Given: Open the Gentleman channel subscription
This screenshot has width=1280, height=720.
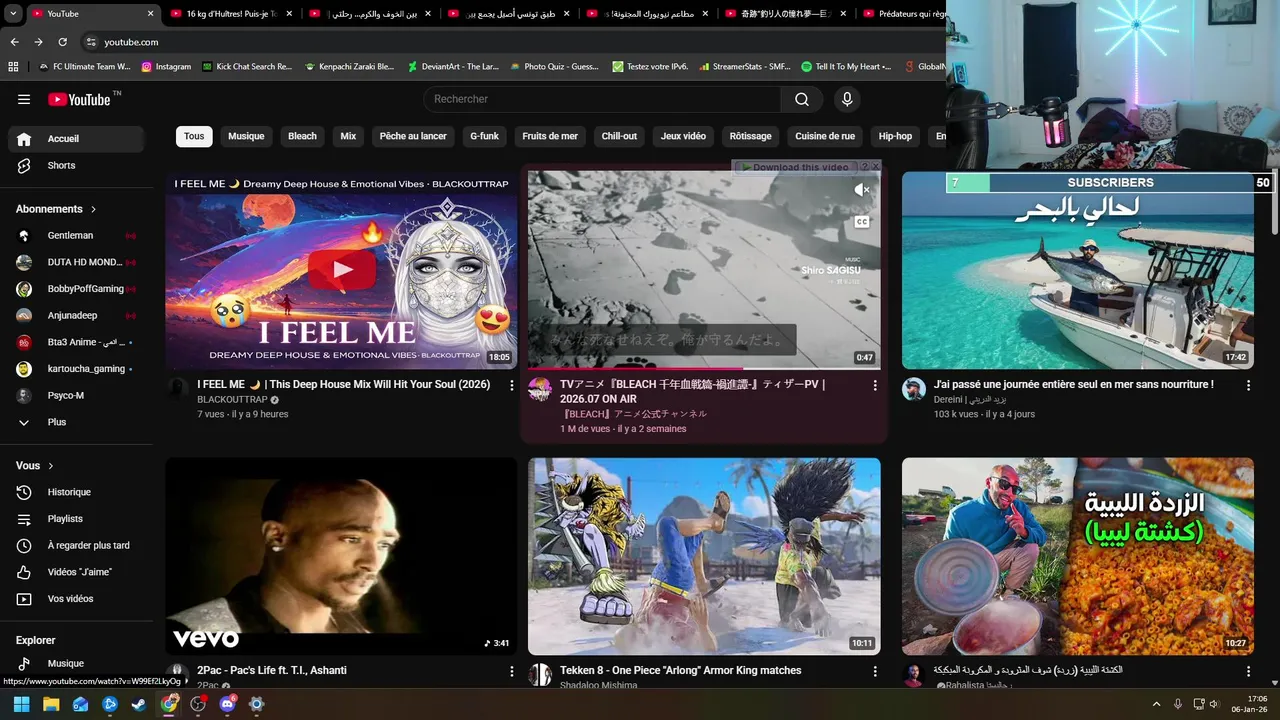Looking at the screenshot, I should (76, 236).
